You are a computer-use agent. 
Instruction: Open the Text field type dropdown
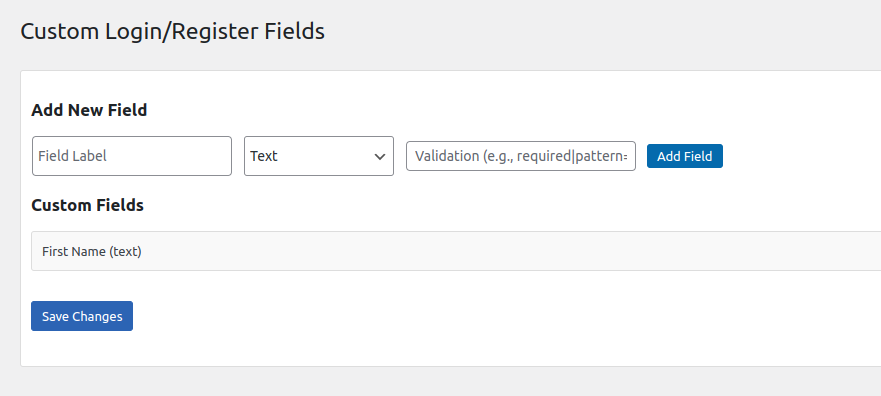pyautogui.click(x=319, y=156)
